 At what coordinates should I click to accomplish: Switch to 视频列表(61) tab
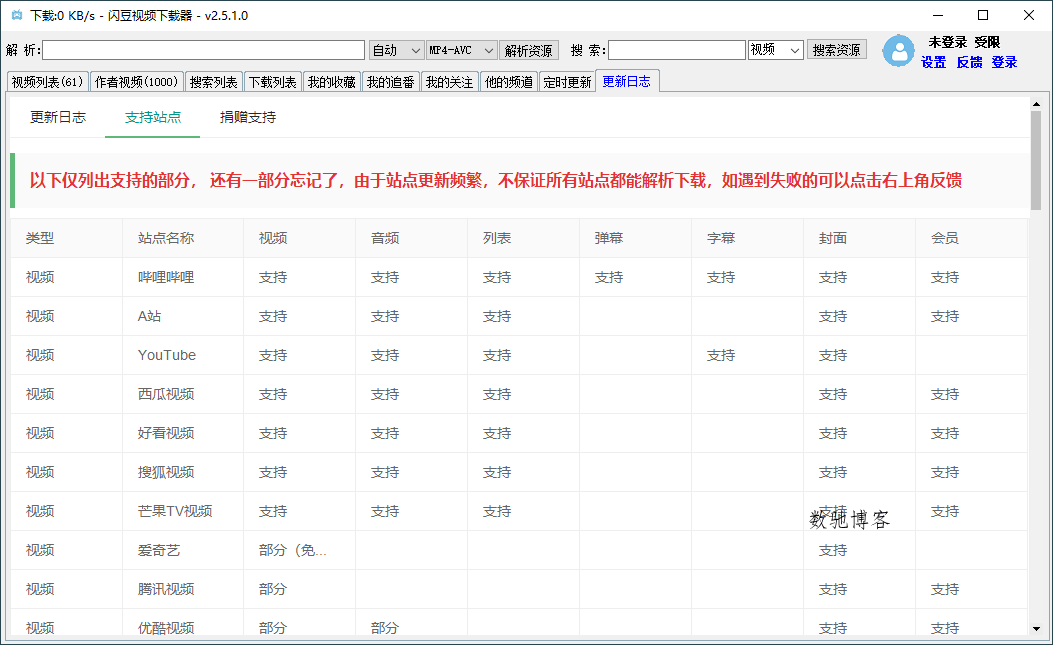tap(48, 82)
